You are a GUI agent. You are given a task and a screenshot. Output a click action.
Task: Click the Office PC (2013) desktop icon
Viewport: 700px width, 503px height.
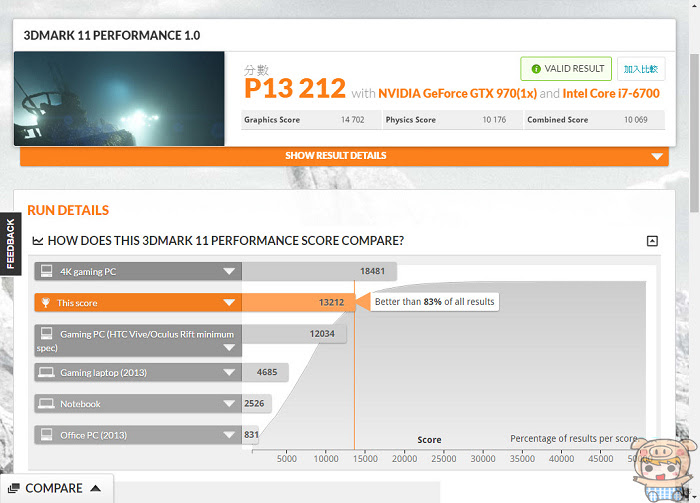tap(46, 434)
